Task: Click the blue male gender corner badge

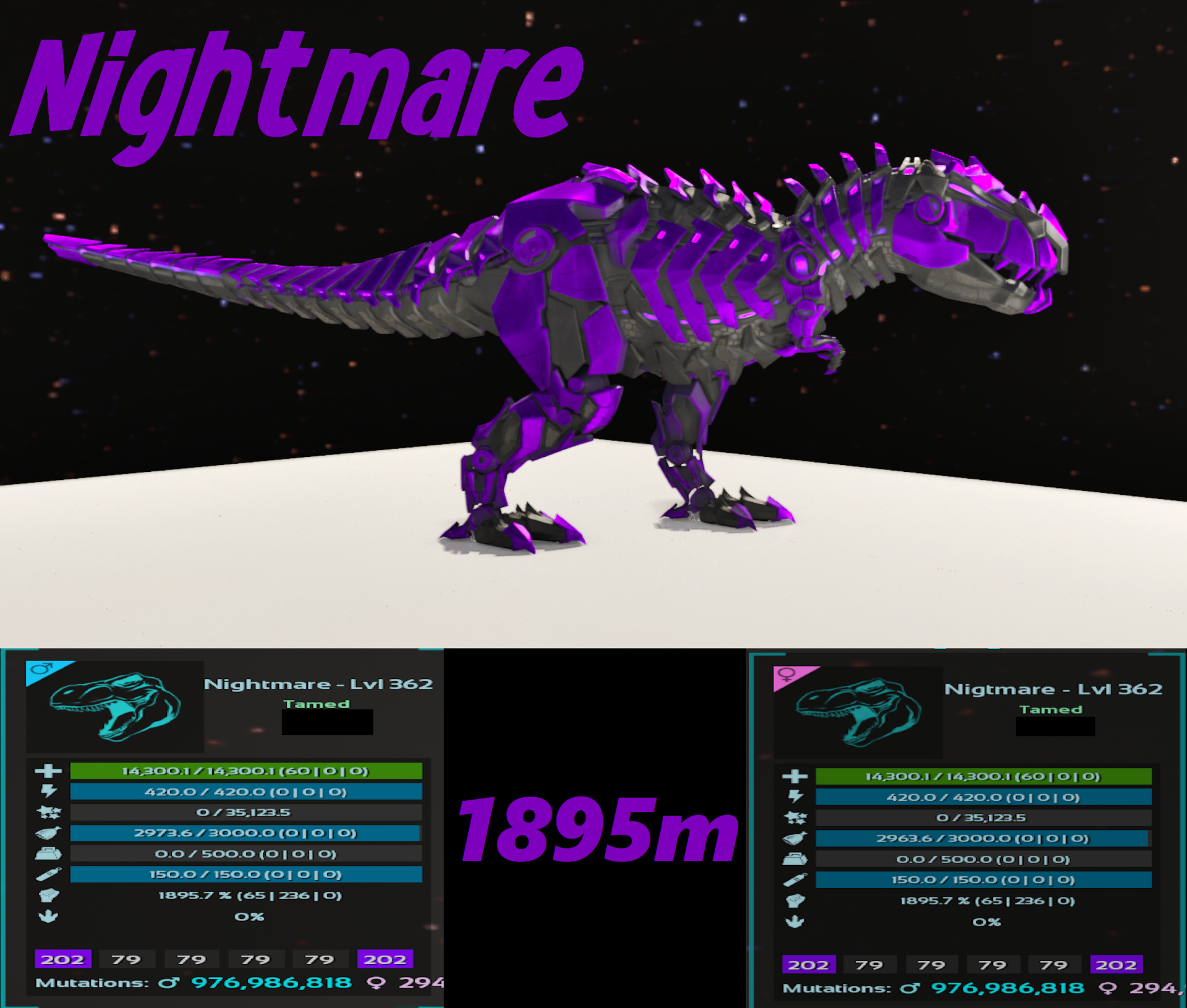Action: (x=42, y=669)
